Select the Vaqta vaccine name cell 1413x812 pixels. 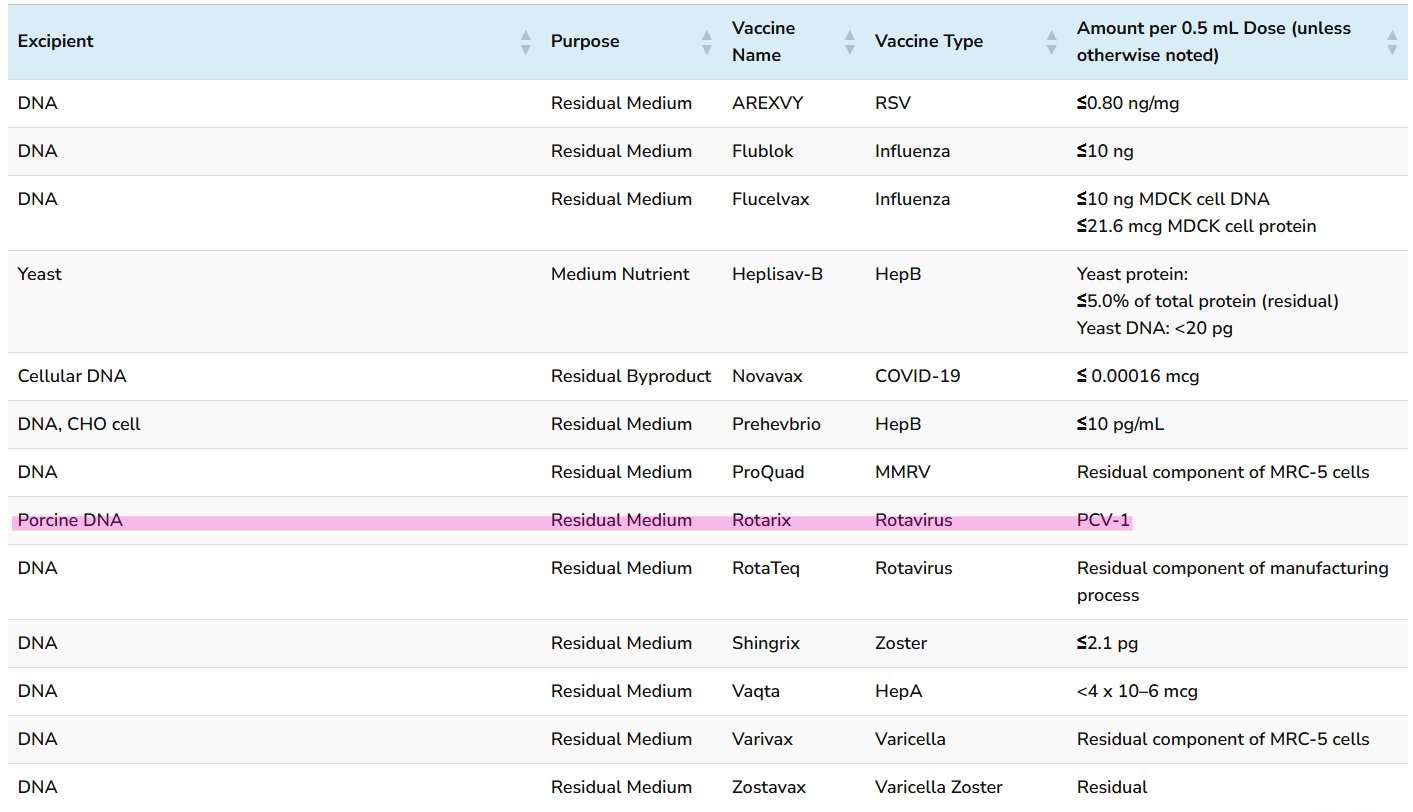pos(756,691)
